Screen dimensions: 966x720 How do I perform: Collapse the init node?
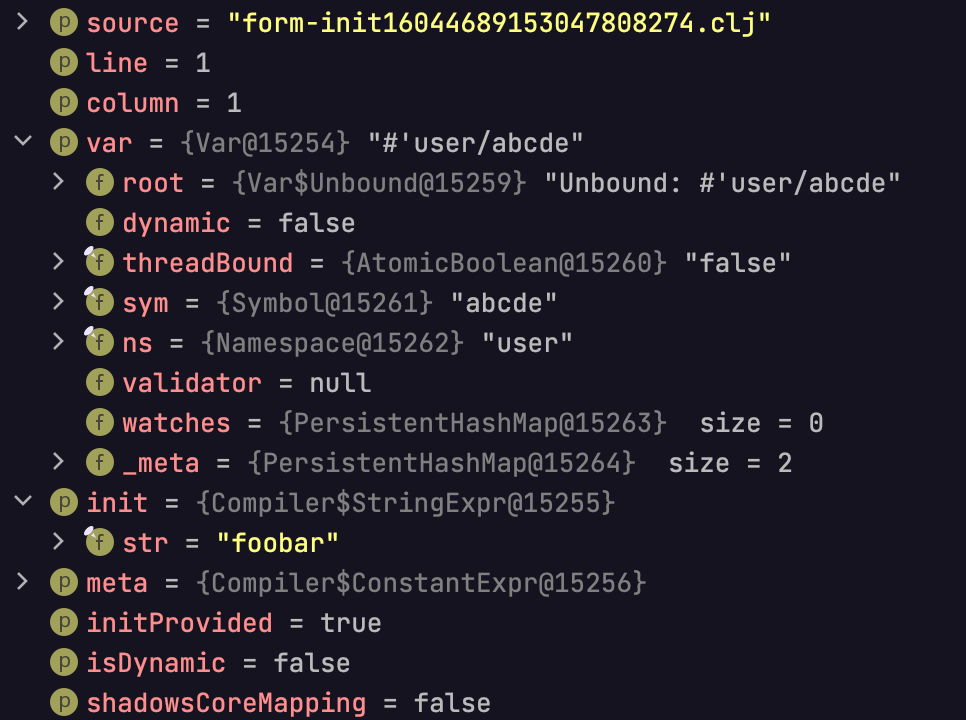point(23,501)
